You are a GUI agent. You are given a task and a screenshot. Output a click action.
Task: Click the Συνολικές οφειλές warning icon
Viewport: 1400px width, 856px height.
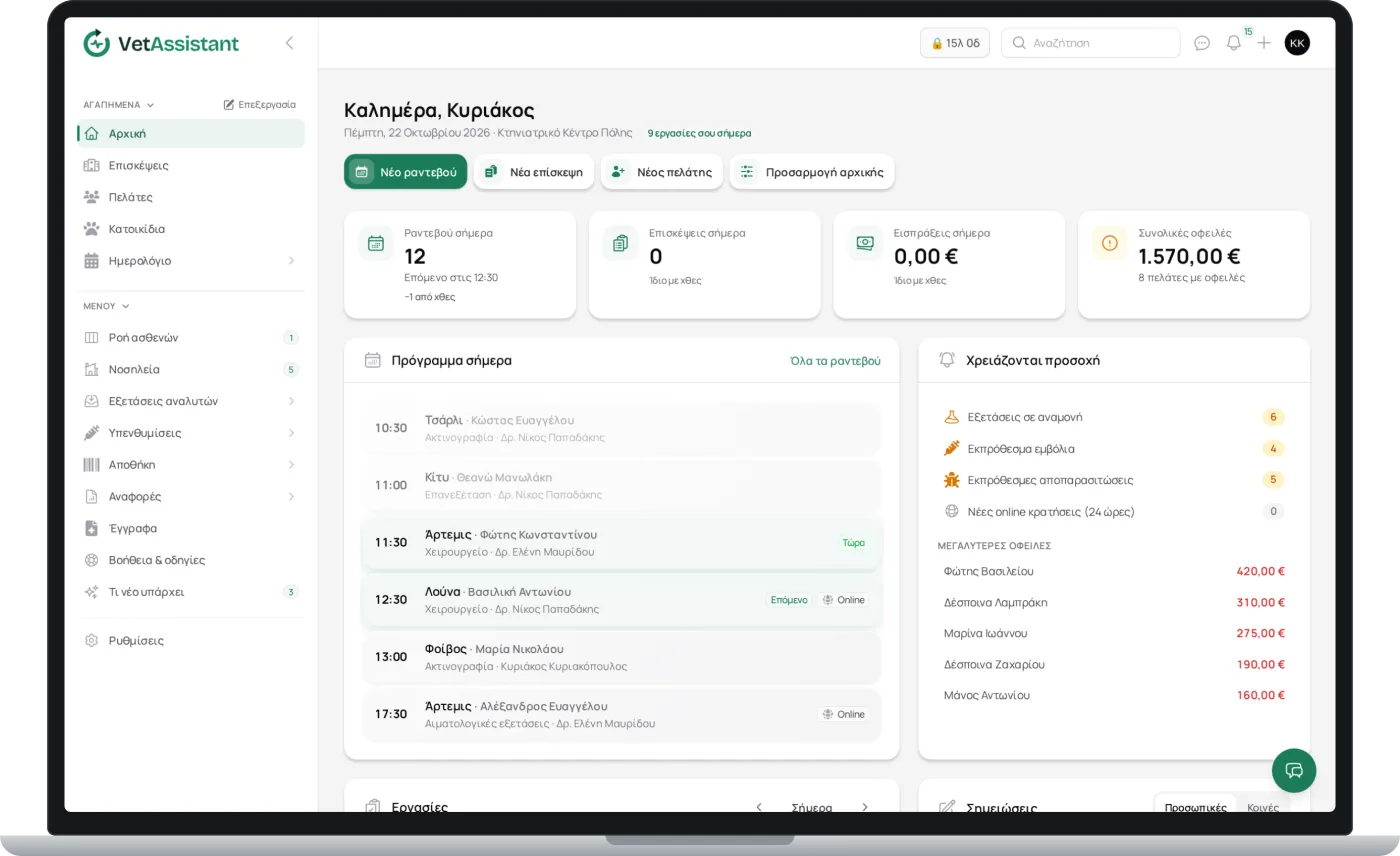(1109, 243)
